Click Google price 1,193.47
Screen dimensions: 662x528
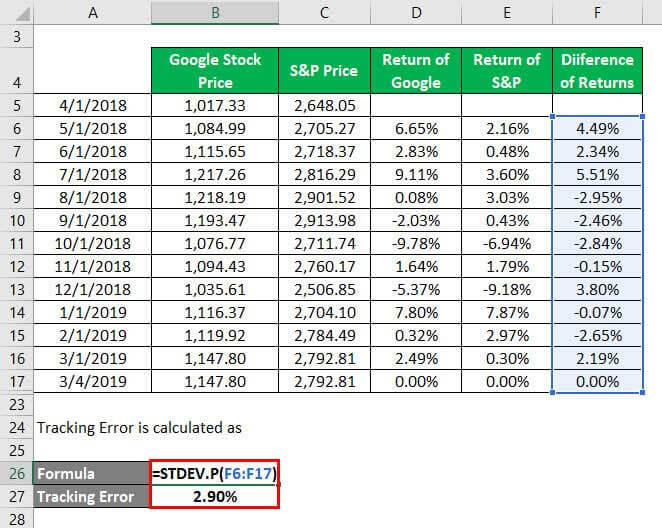pyautogui.click(x=215, y=220)
